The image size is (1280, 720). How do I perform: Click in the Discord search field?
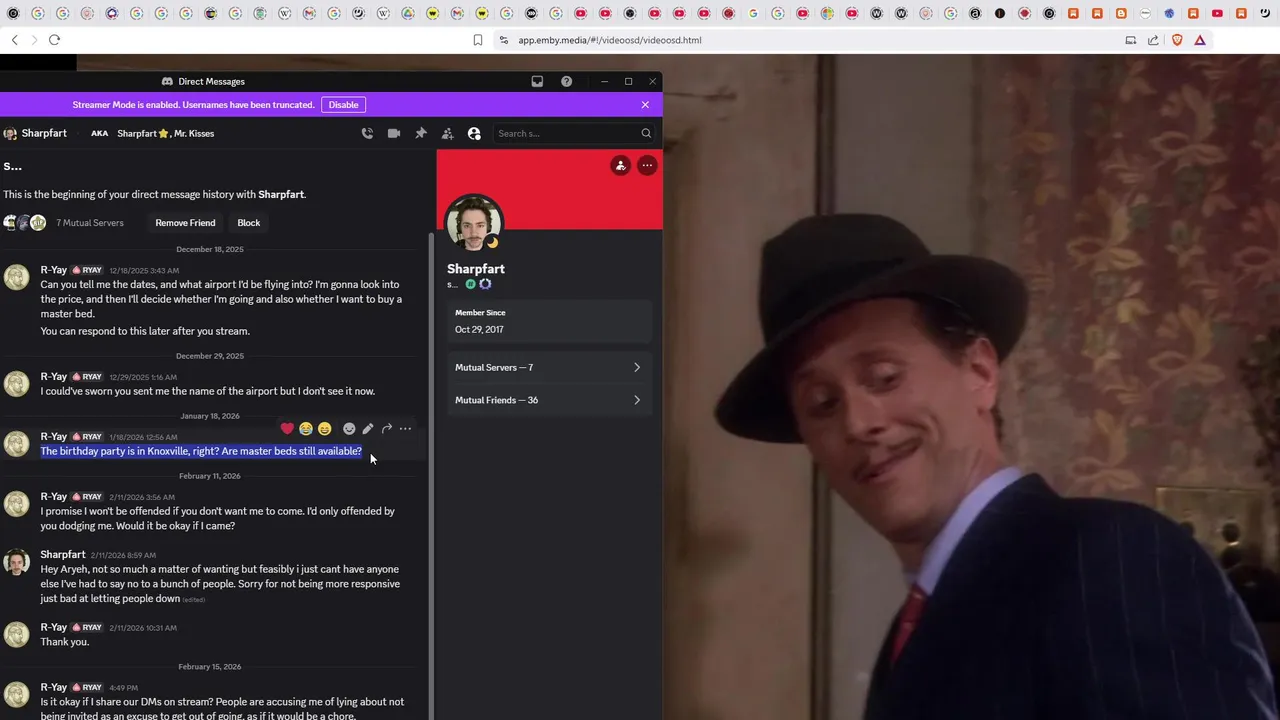tap(575, 133)
